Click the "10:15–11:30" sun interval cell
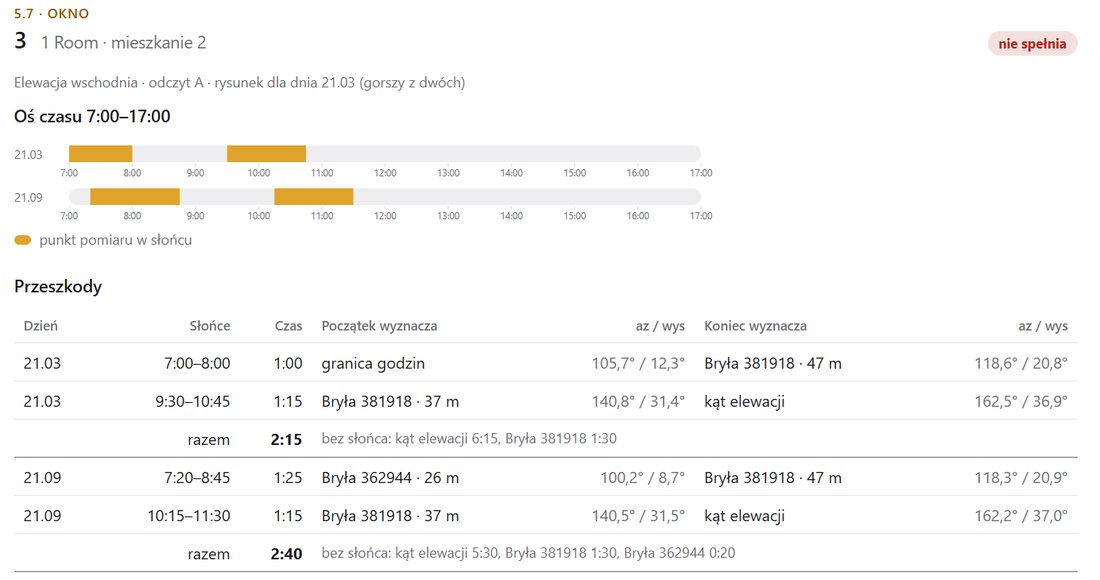This screenshot has height=580, width=1100. 189,515
